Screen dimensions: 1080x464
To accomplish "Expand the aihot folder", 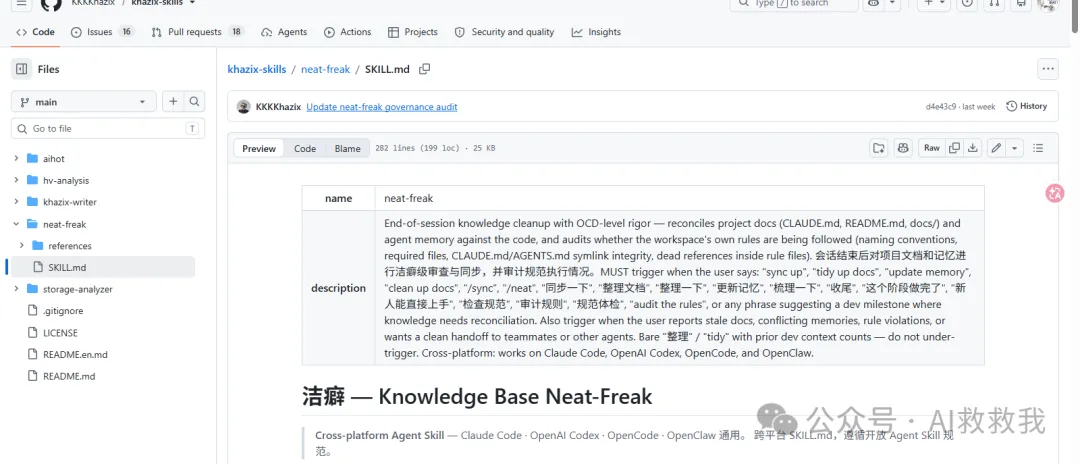I will tap(16, 158).
